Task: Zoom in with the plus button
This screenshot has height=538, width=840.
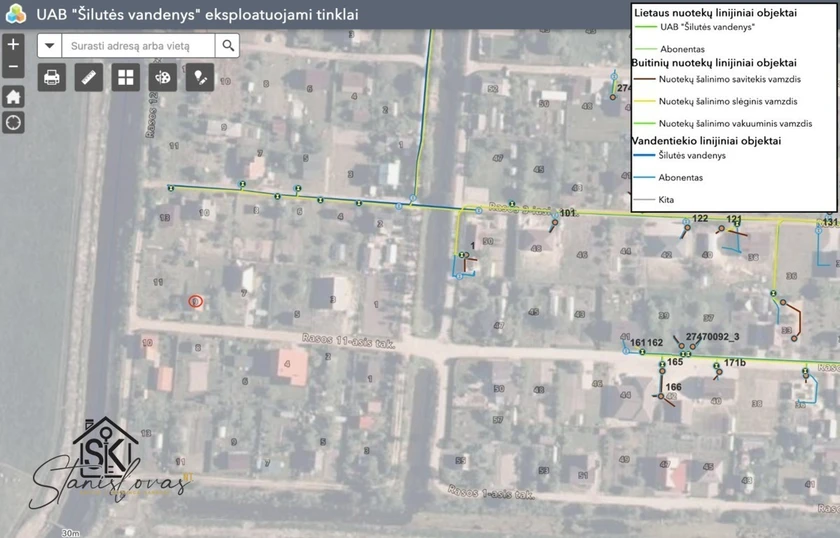Action: [13, 44]
